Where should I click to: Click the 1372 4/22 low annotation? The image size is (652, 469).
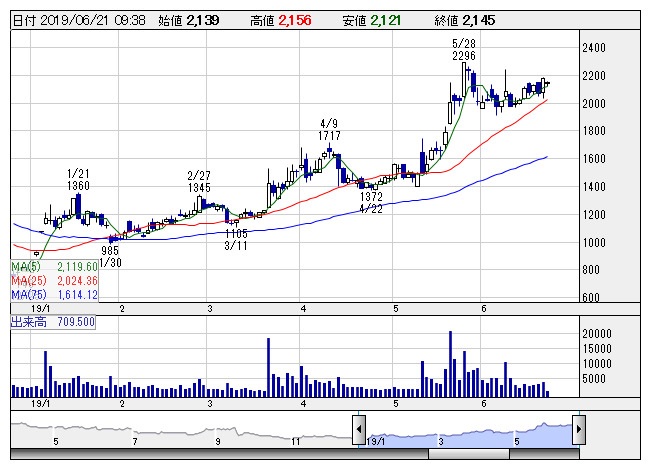[371, 203]
